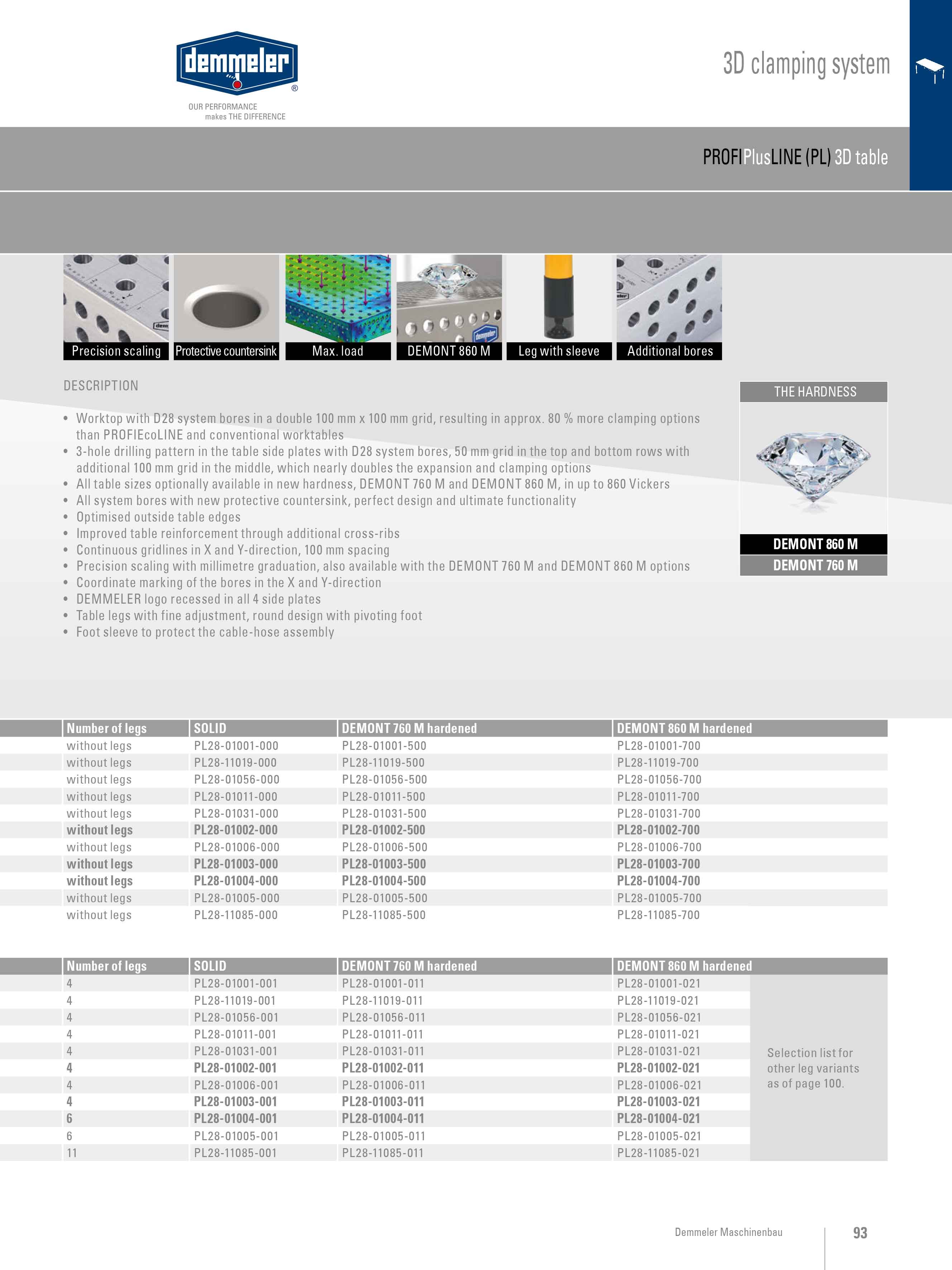Select part number PL28-01031-021
This screenshot has height=1270, width=952.
point(659,1051)
